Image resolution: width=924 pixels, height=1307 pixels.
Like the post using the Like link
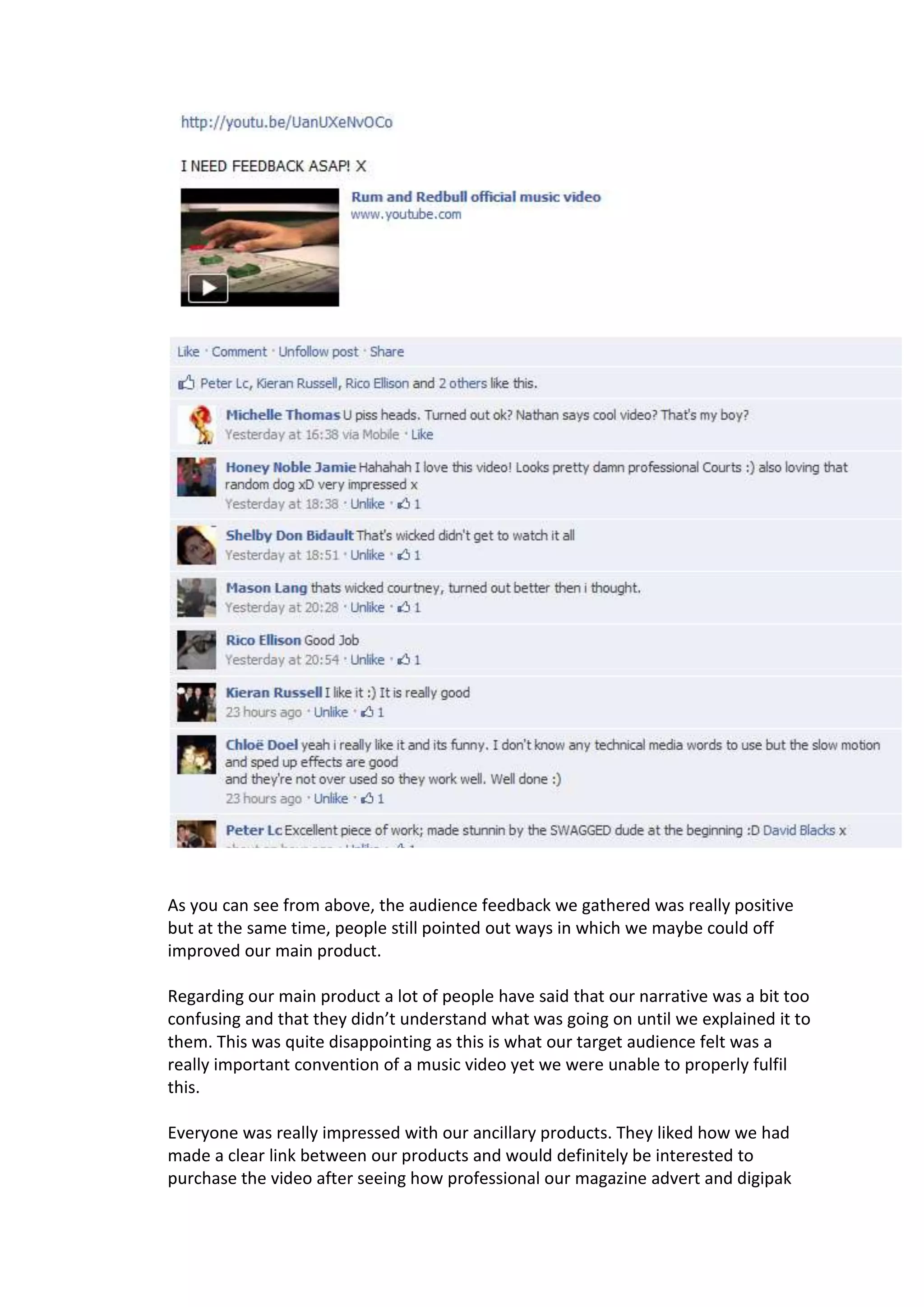click(x=188, y=352)
